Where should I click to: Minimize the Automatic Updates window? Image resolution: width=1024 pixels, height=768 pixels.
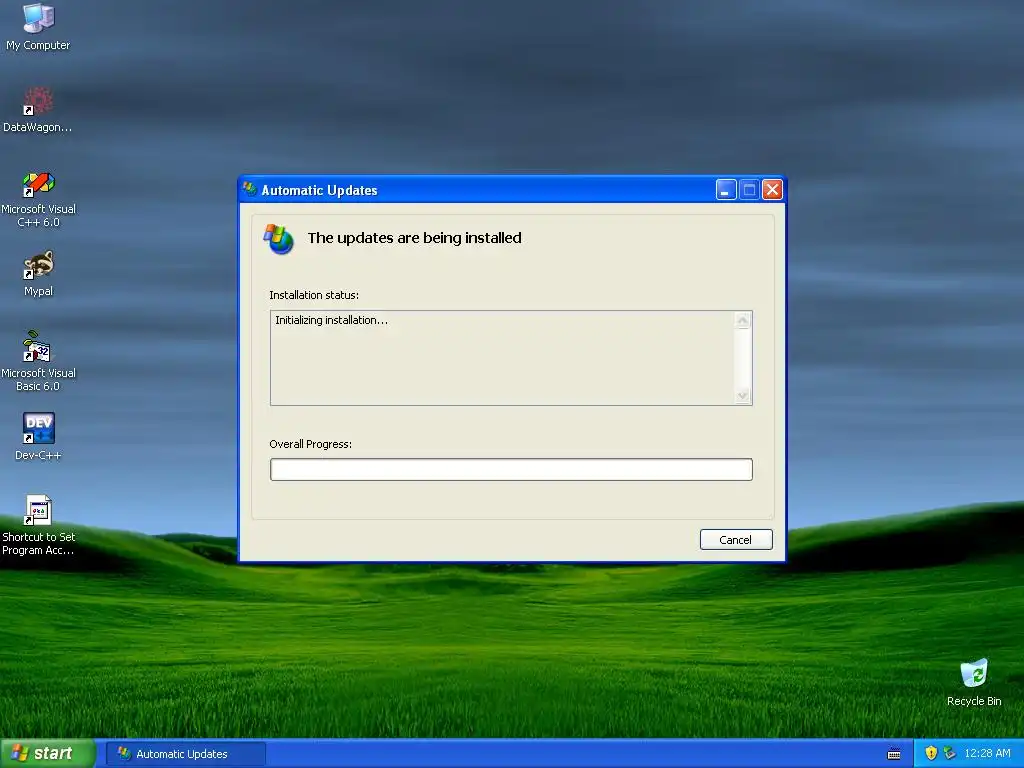pyautogui.click(x=726, y=189)
